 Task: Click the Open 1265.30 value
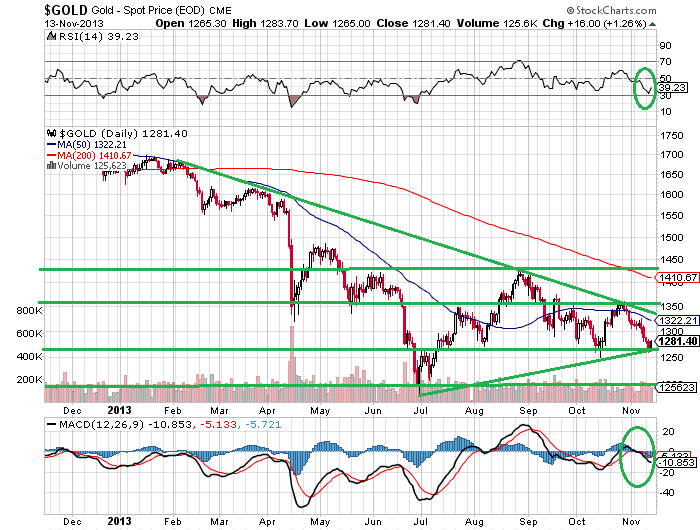(x=191, y=23)
